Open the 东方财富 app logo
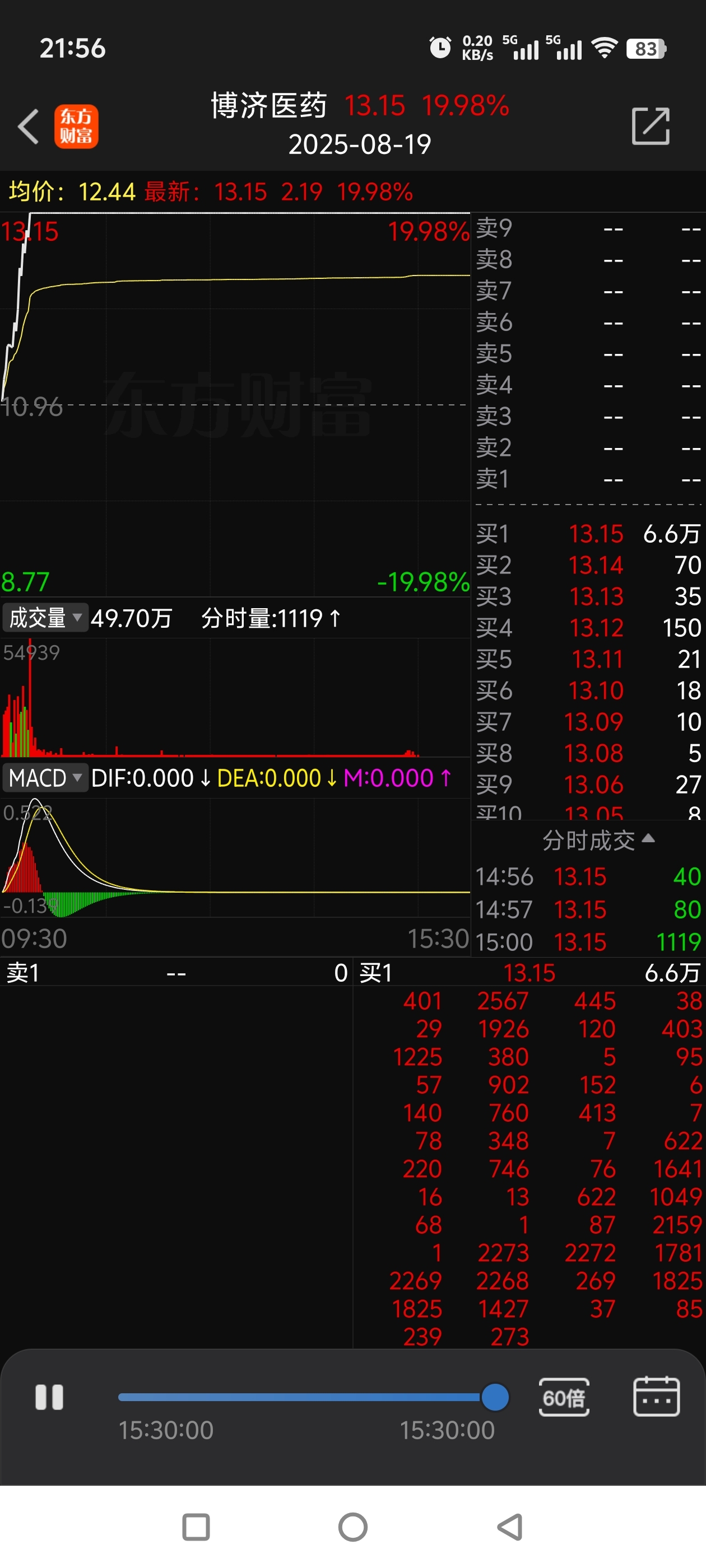 point(76,127)
